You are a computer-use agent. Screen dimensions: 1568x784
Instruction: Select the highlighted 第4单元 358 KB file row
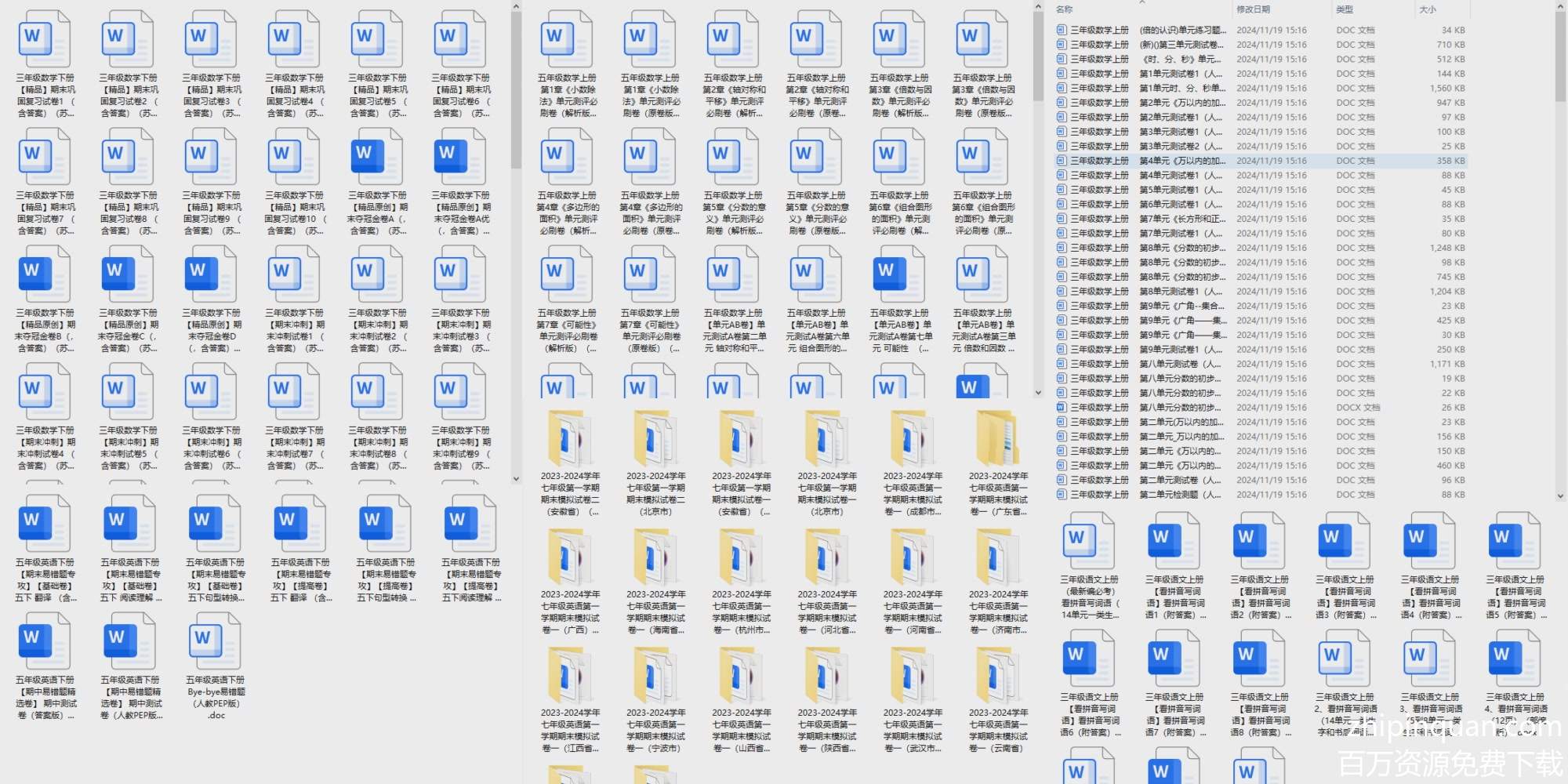click(x=1176, y=161)
